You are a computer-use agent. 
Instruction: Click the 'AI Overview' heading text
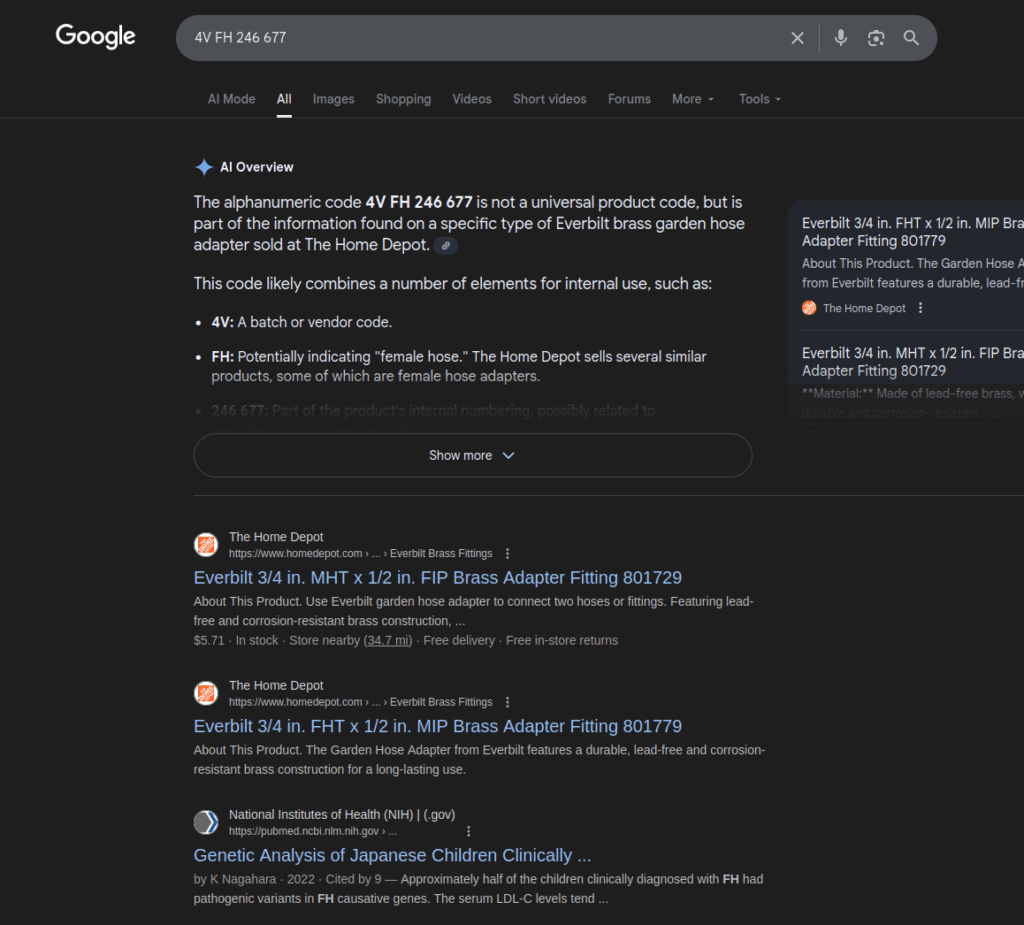tap(257, 167)
